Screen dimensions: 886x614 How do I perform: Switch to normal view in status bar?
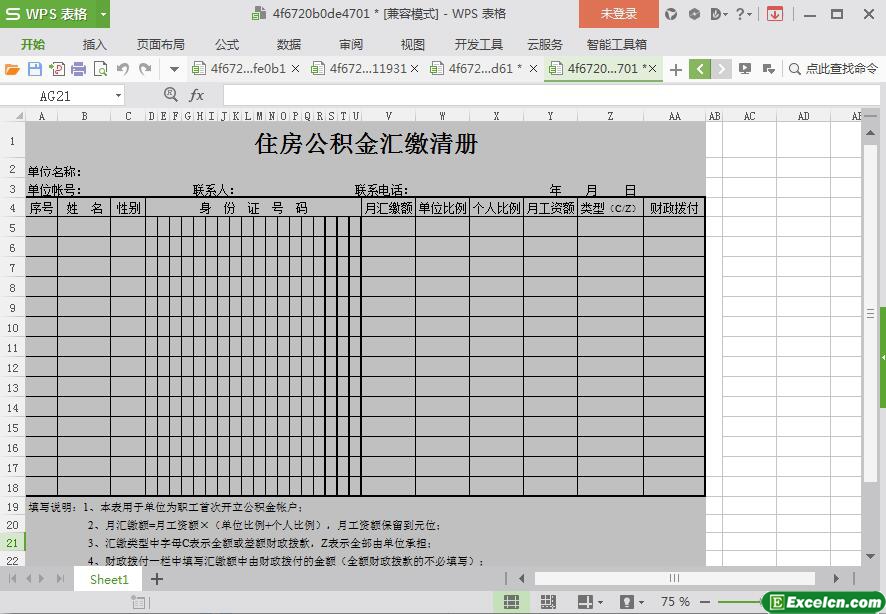pos(511,601)
